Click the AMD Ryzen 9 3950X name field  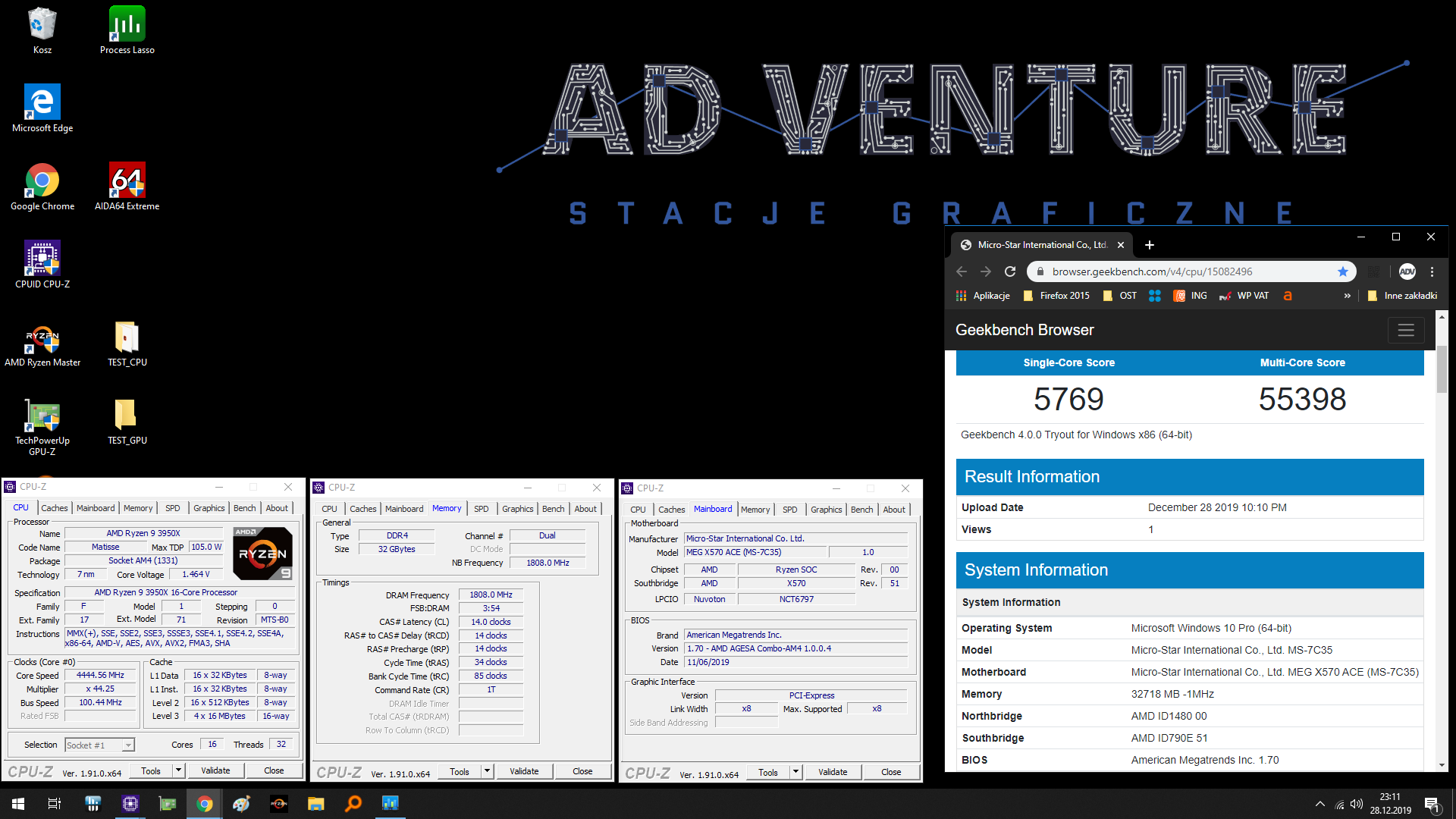[x=143, y=533]
